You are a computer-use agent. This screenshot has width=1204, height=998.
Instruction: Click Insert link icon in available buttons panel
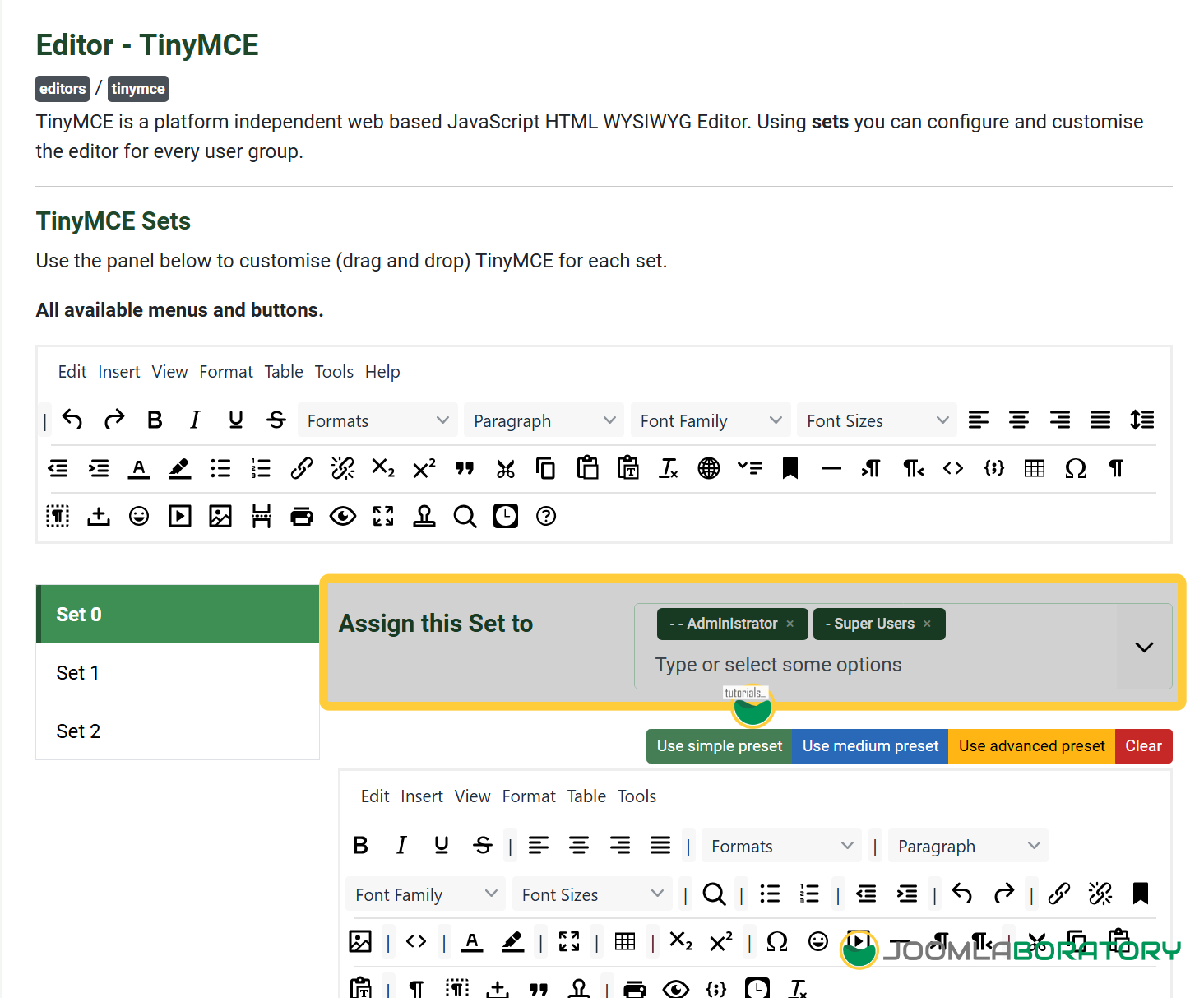click(302, 469)
